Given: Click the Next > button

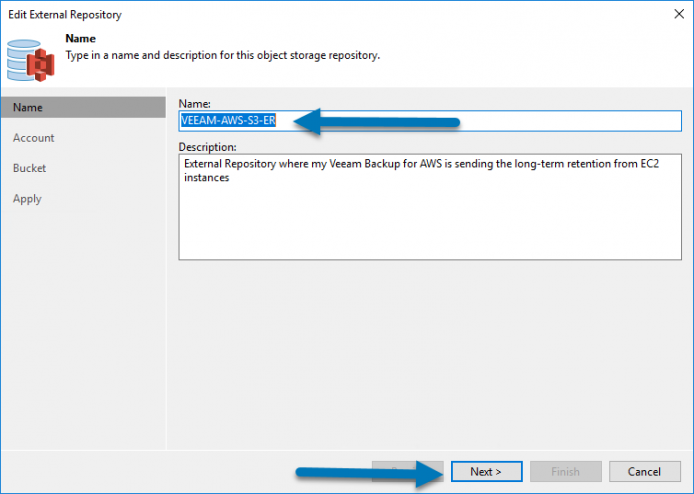Looking at the screenshot, I should tap(486, 471).
